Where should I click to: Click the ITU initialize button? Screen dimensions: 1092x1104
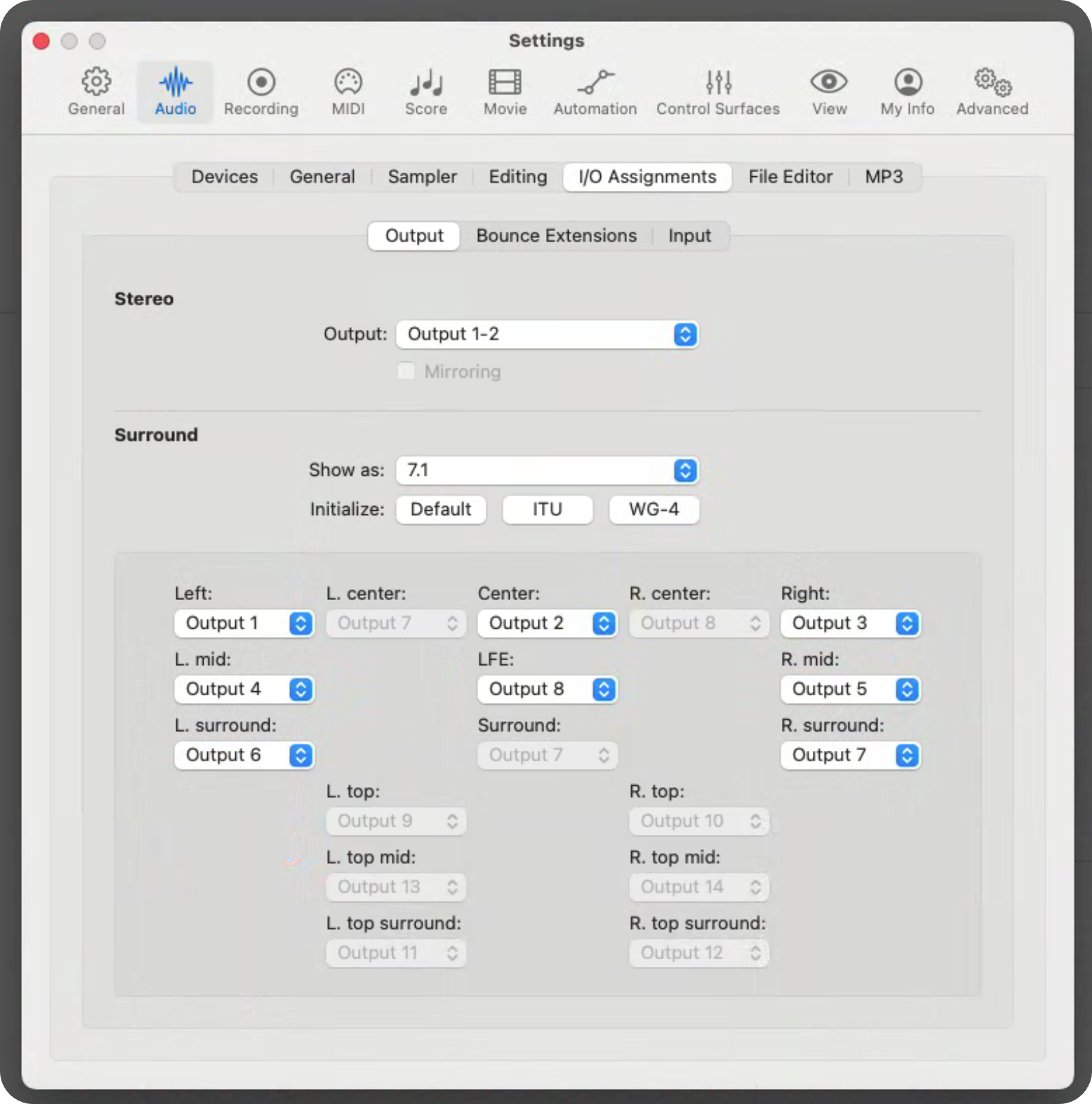[547, 509]
